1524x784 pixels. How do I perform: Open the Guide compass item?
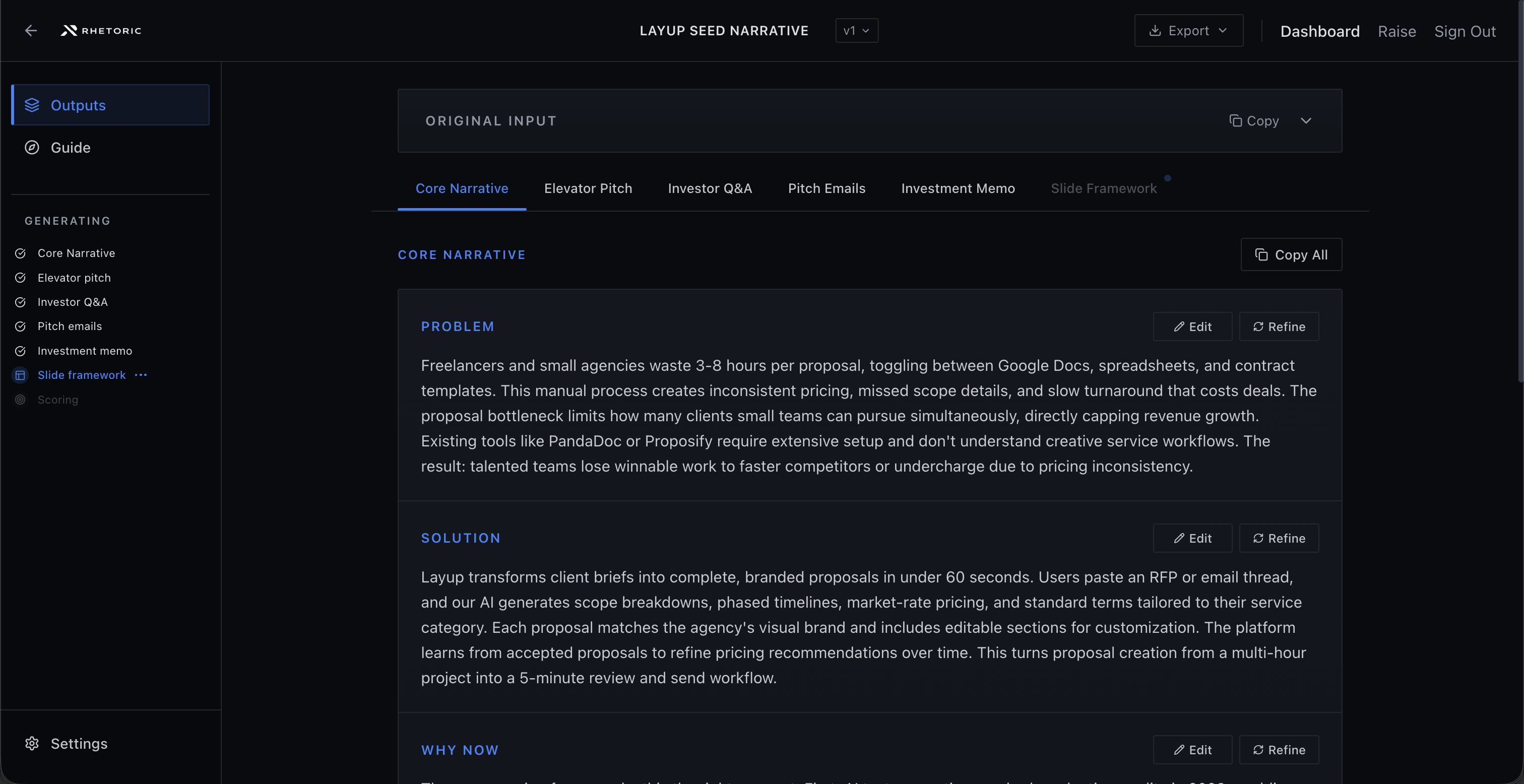pyautogui.click(x=32, y=148)
